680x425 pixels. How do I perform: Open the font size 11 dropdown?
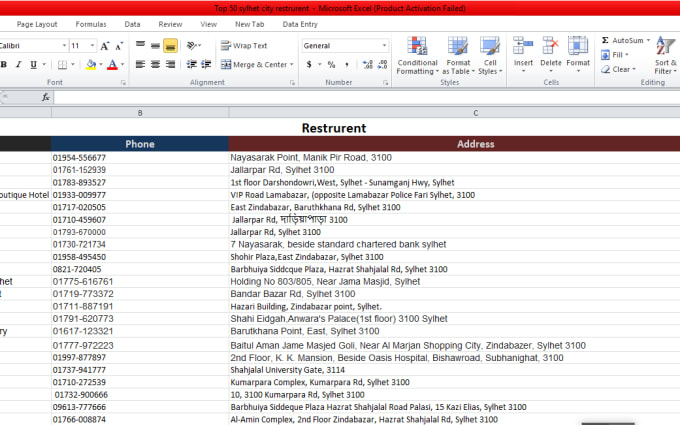pos(92,46)
